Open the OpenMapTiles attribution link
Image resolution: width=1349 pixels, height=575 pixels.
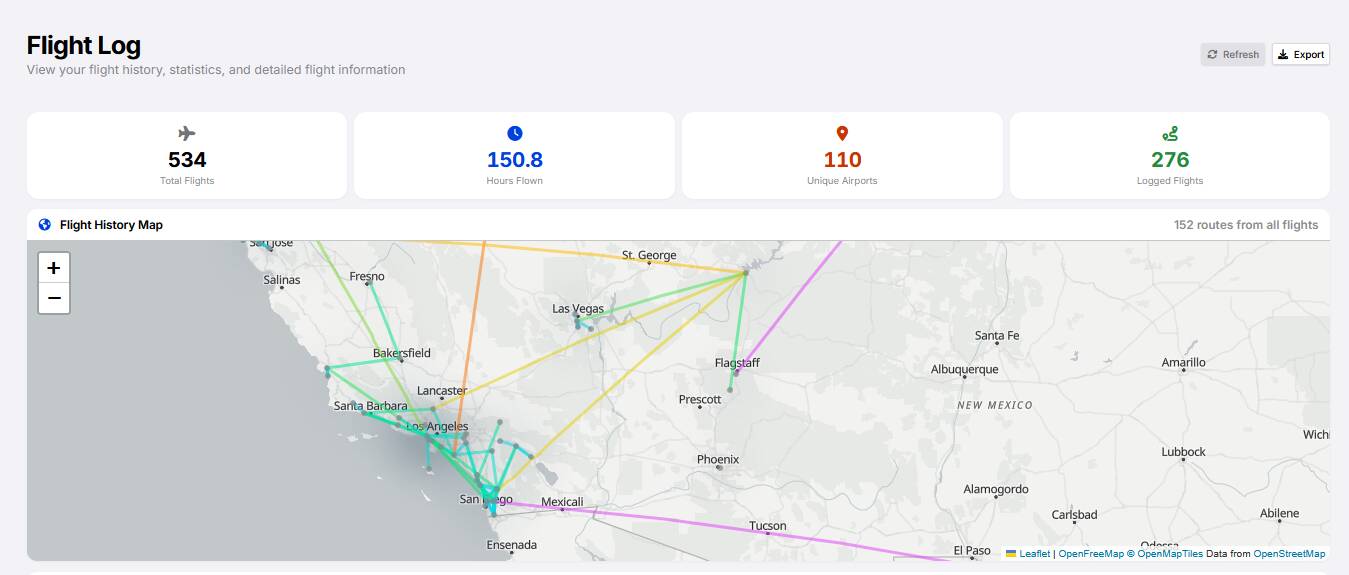[x=1165, y=553]
